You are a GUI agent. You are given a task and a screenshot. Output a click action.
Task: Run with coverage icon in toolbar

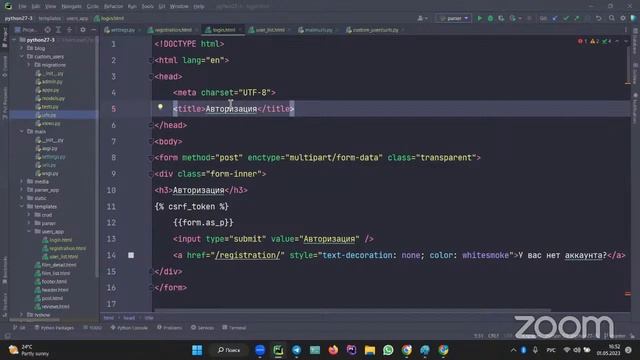click(501, 18)
